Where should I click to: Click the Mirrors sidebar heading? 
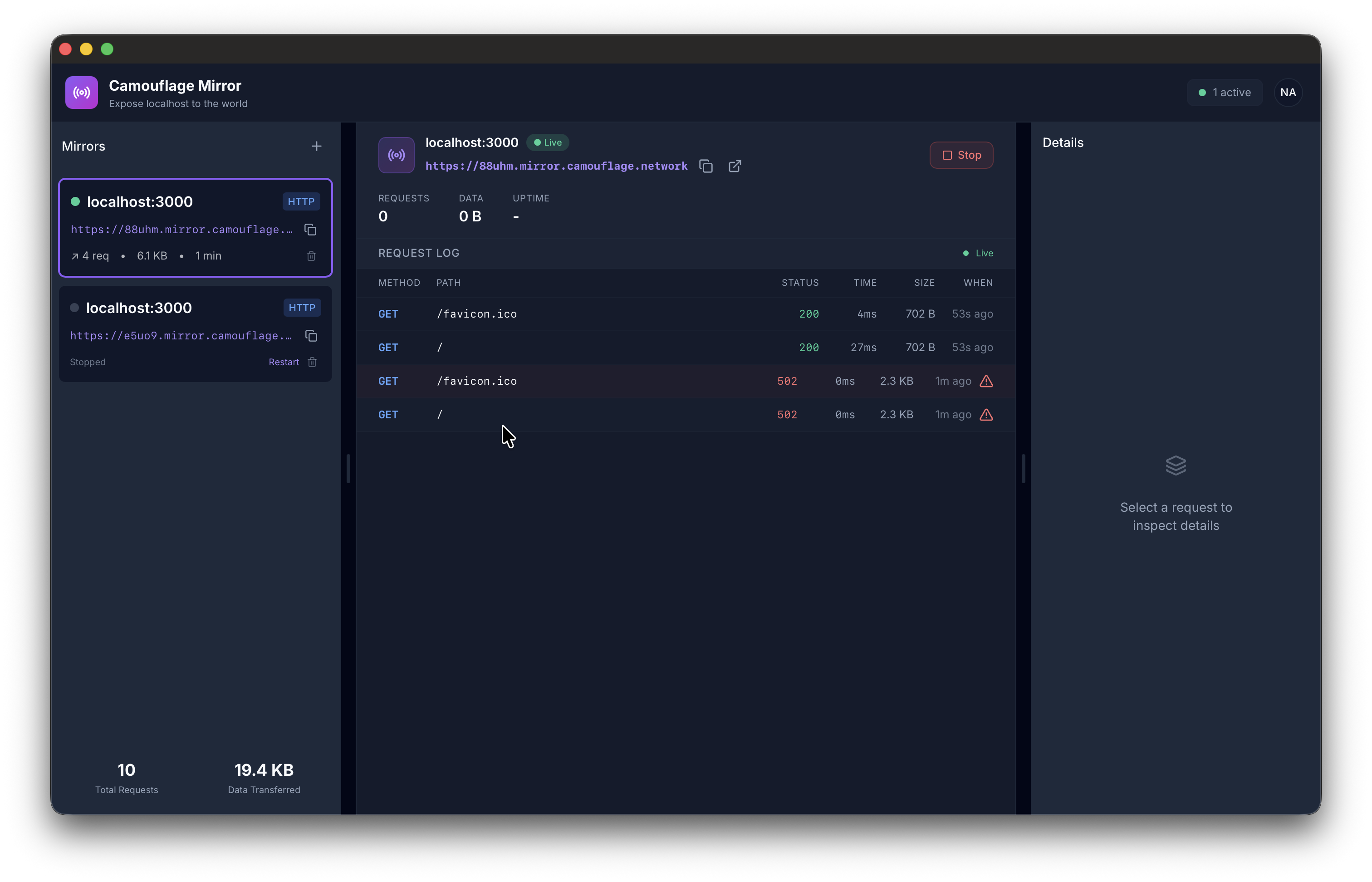83,146
